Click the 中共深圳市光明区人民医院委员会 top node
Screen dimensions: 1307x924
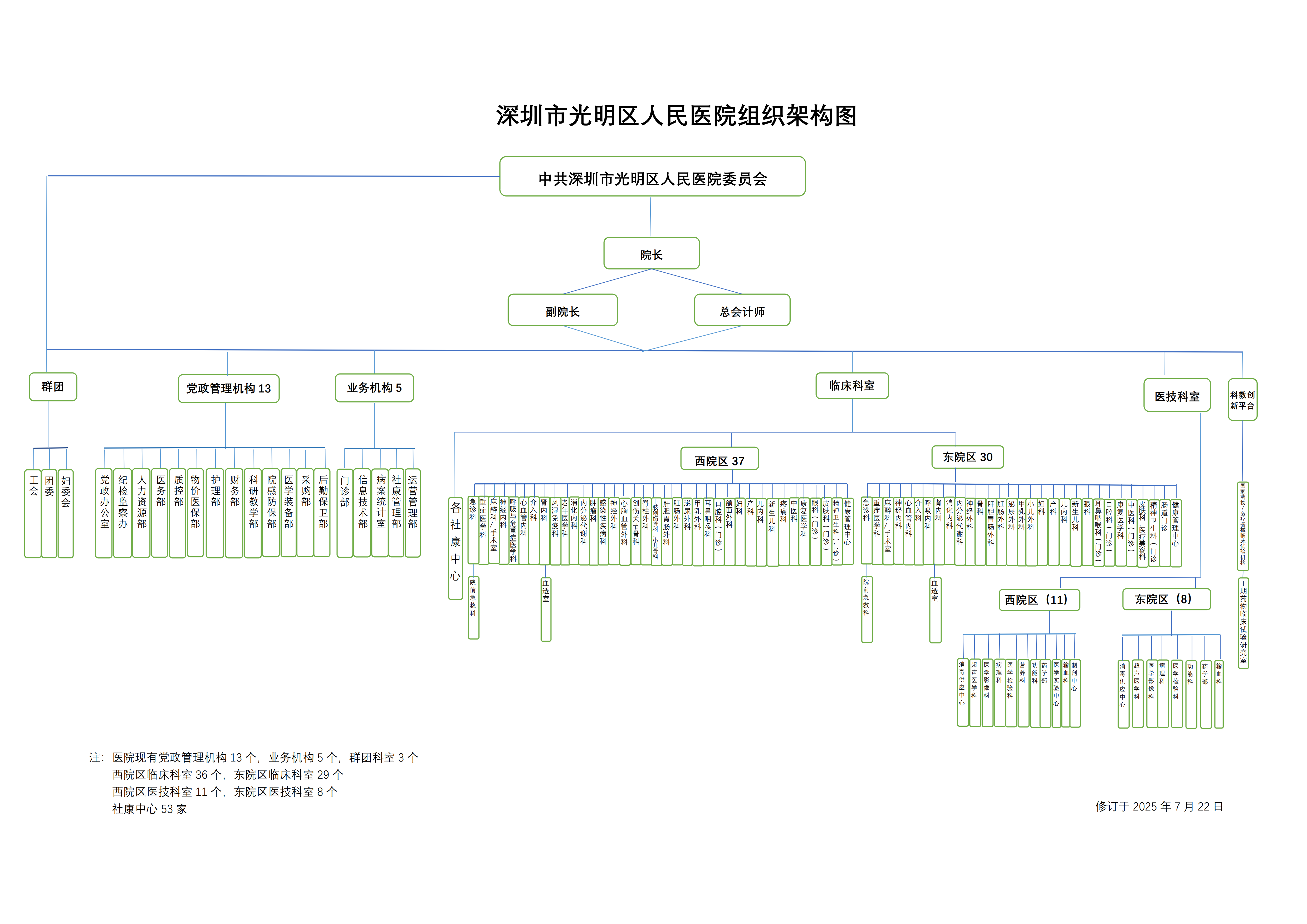(653, 177)
